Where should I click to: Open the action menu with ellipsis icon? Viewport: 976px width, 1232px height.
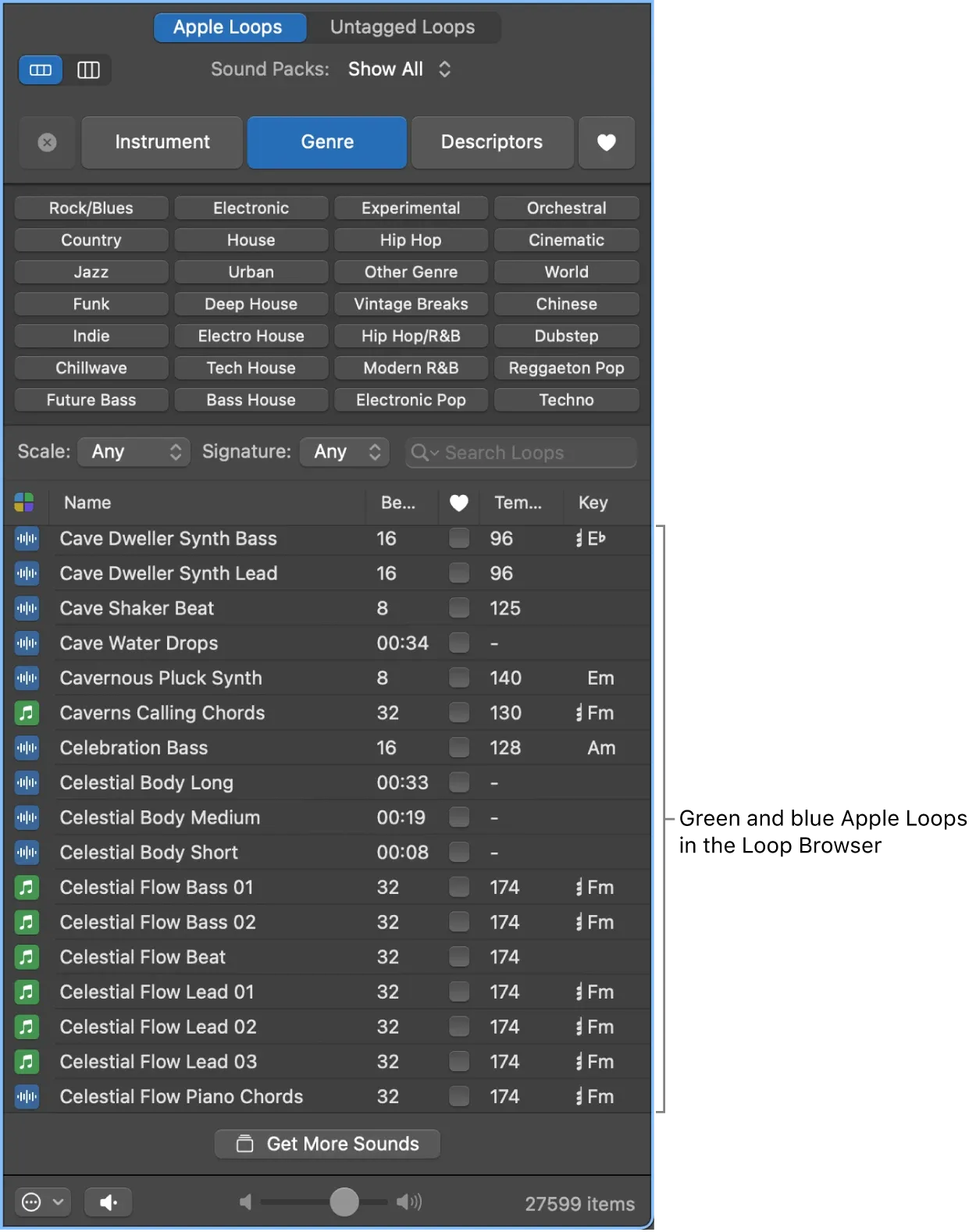click(x=42, y=1202)
